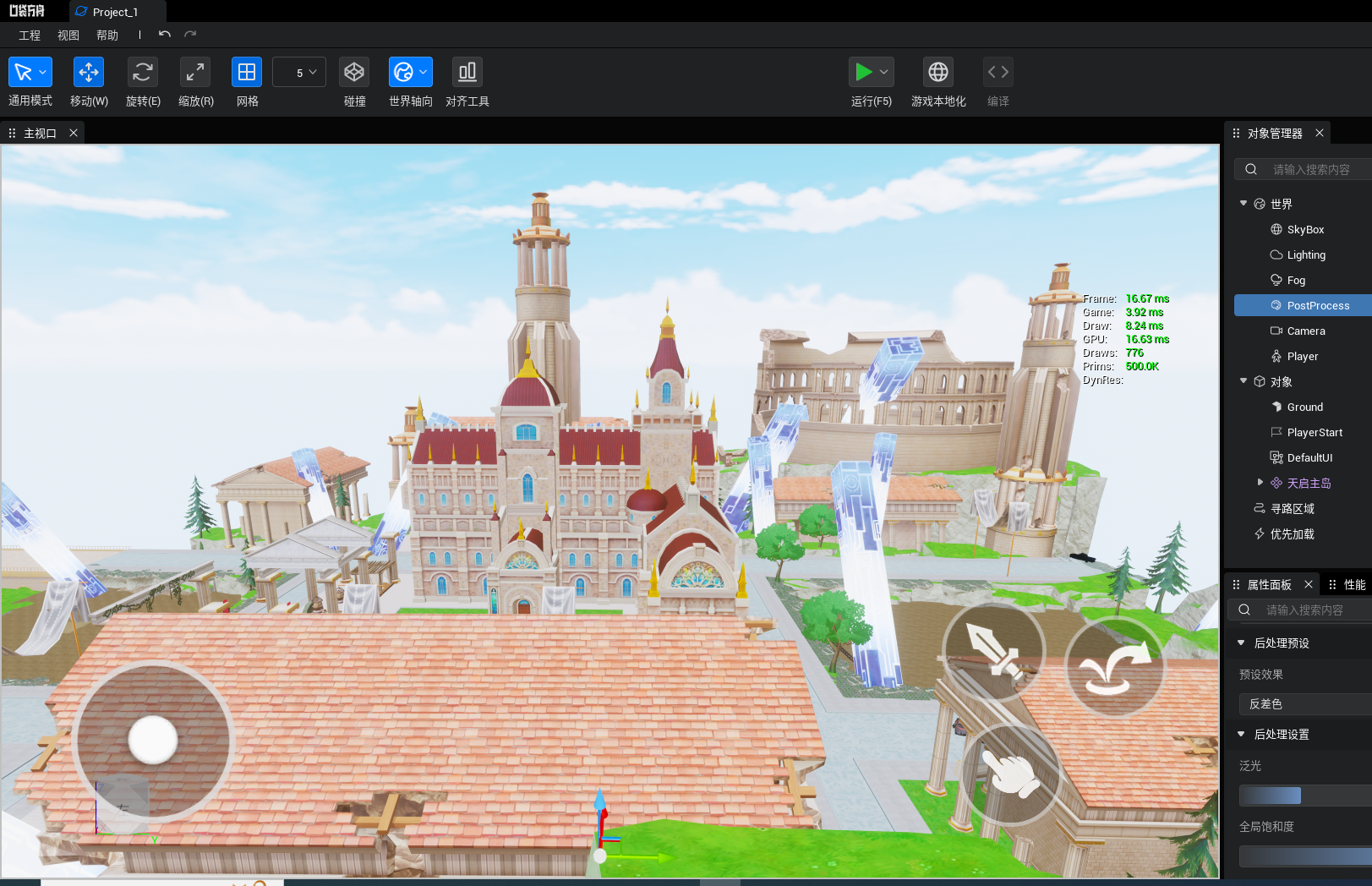Collapse the 后处理设置 section
The width and height of the screenshot is (1372, 886).
click(1241, 735)
